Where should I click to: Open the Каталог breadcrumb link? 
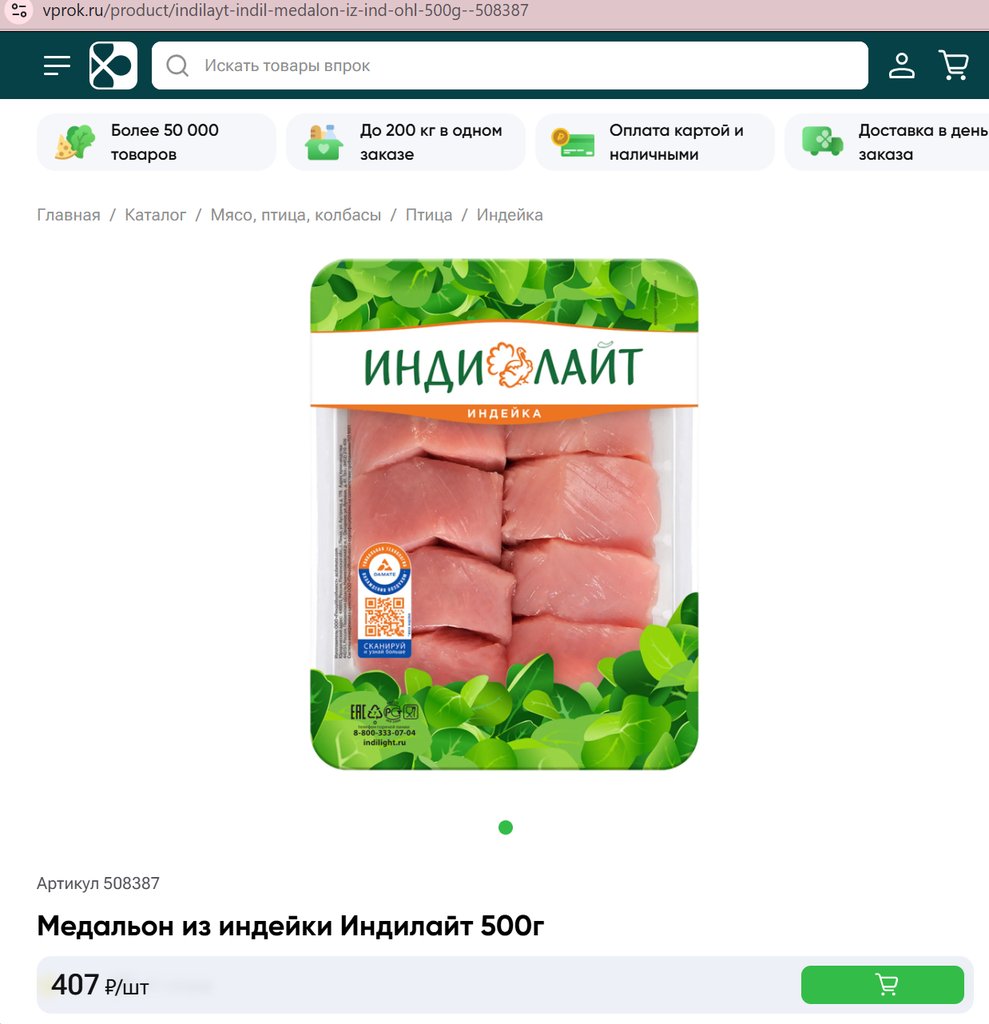click(x=155, y=215)
